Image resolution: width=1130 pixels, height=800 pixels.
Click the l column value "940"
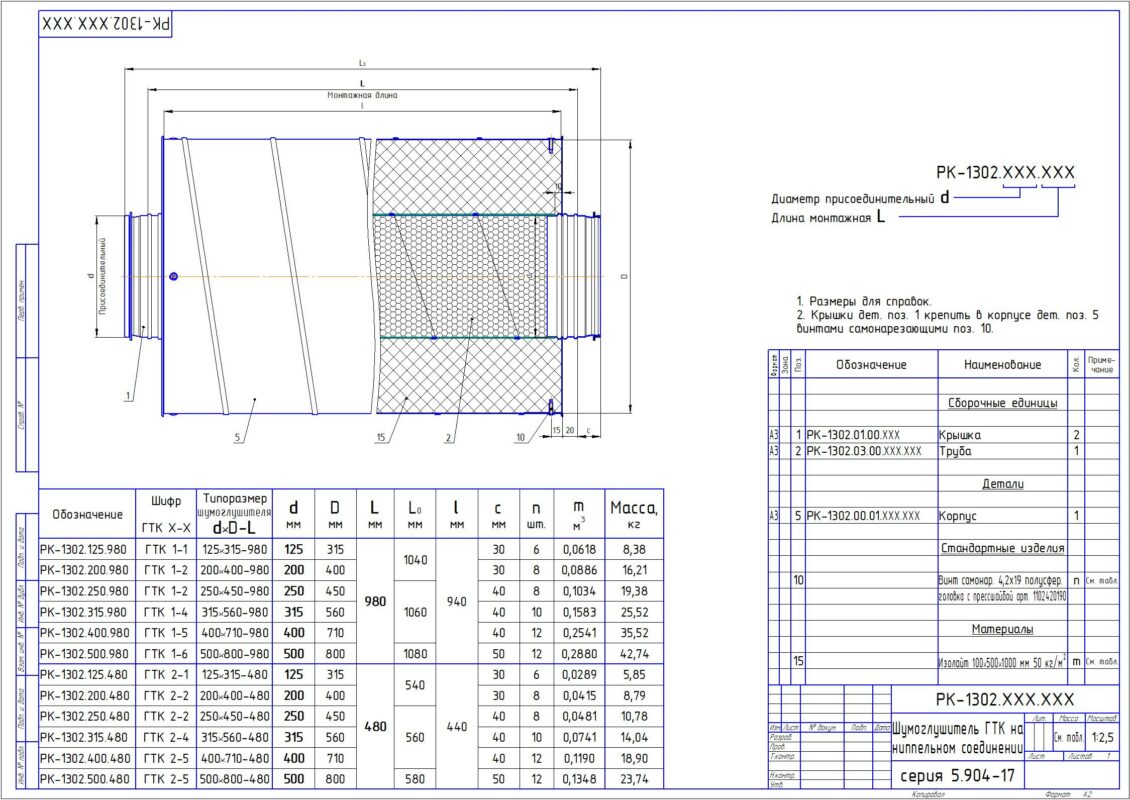pyautogui.click(x=457, y=602)
